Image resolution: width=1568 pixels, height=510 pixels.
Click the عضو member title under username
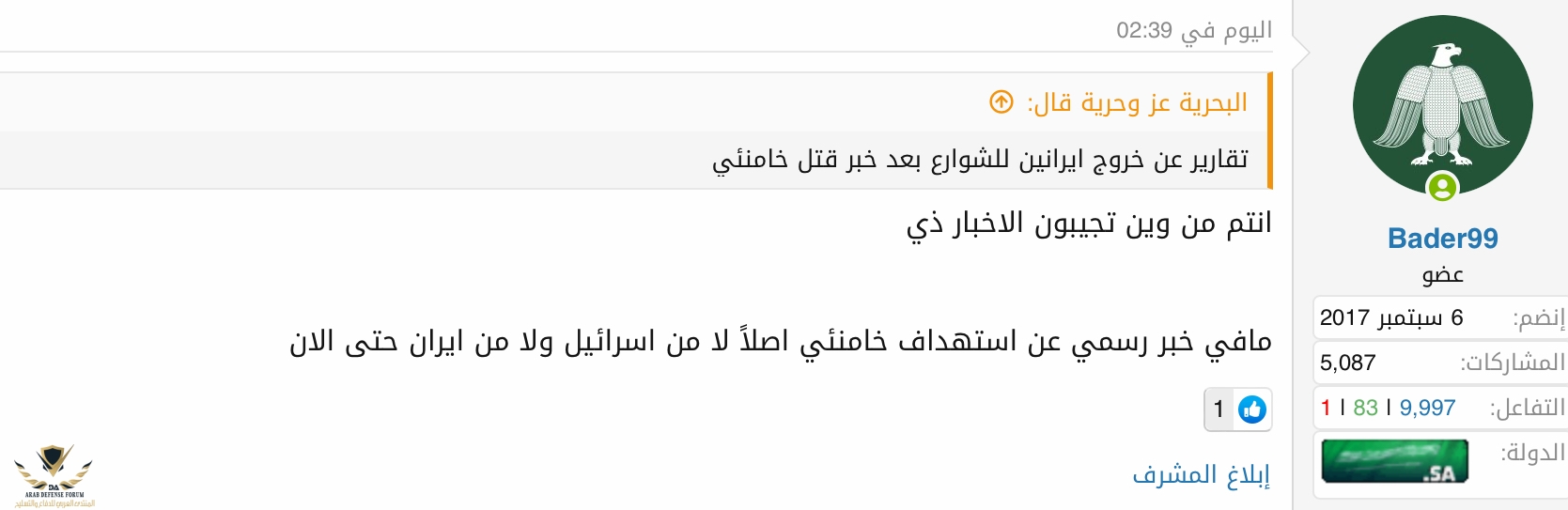(1442, 275)
